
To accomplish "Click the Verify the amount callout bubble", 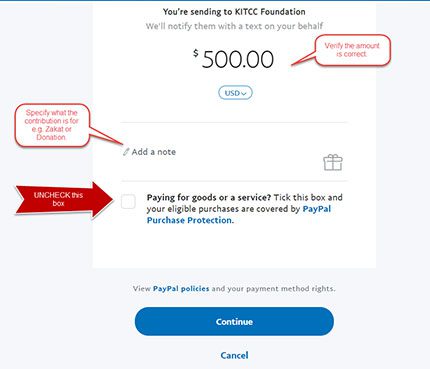I will [352, 50].
